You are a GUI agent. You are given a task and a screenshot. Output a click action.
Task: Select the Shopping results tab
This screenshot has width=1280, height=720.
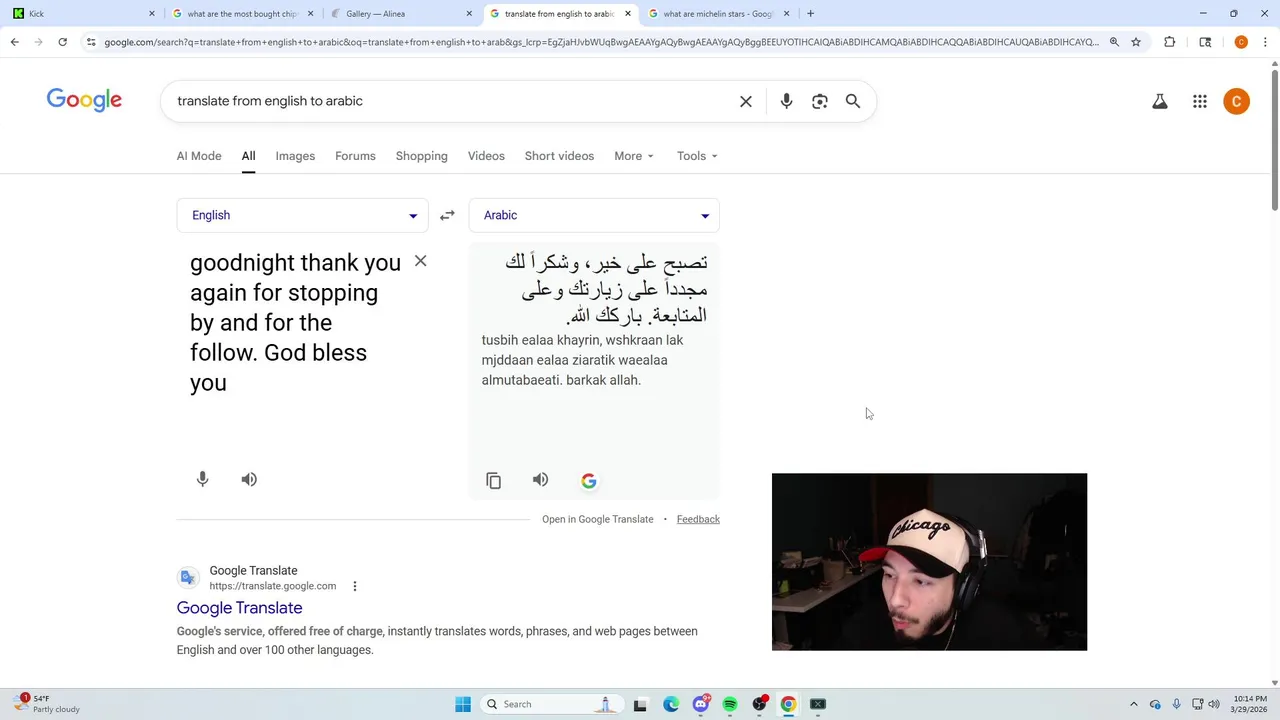click(x=421, y=156)
